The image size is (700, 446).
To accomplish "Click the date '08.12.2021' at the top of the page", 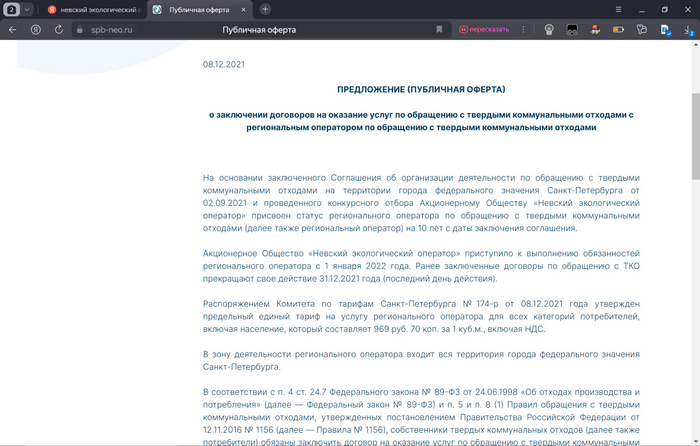I will pos(224,64).
